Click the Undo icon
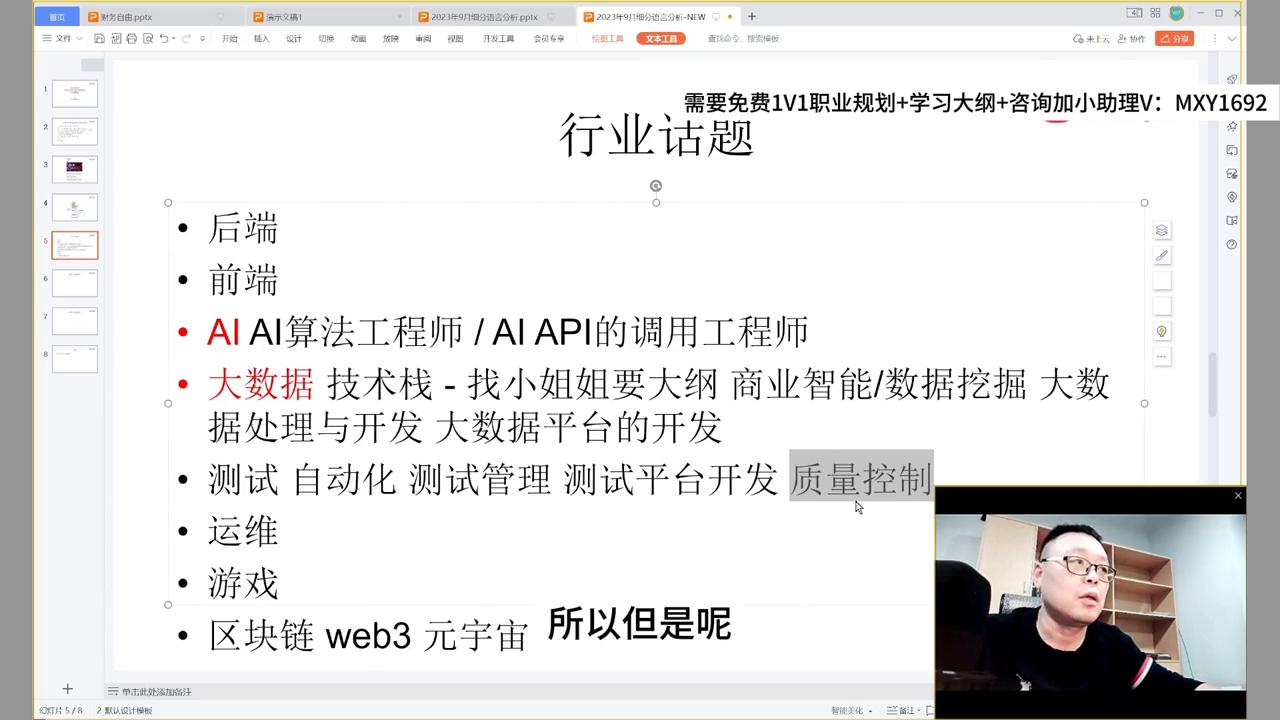 pyautogui.click(x=164, y=38)
